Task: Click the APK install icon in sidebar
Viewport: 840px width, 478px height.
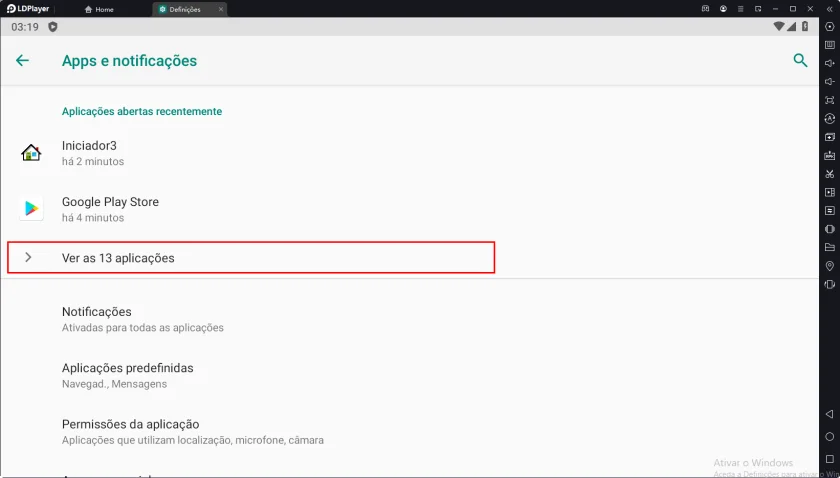Action: tap(830, 155)
